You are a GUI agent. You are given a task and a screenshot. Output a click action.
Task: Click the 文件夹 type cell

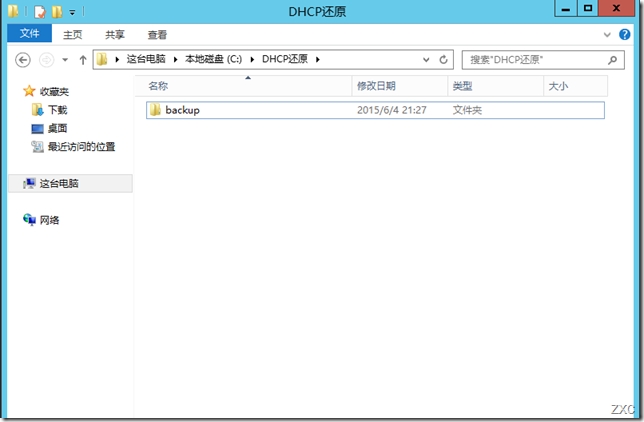467,110
